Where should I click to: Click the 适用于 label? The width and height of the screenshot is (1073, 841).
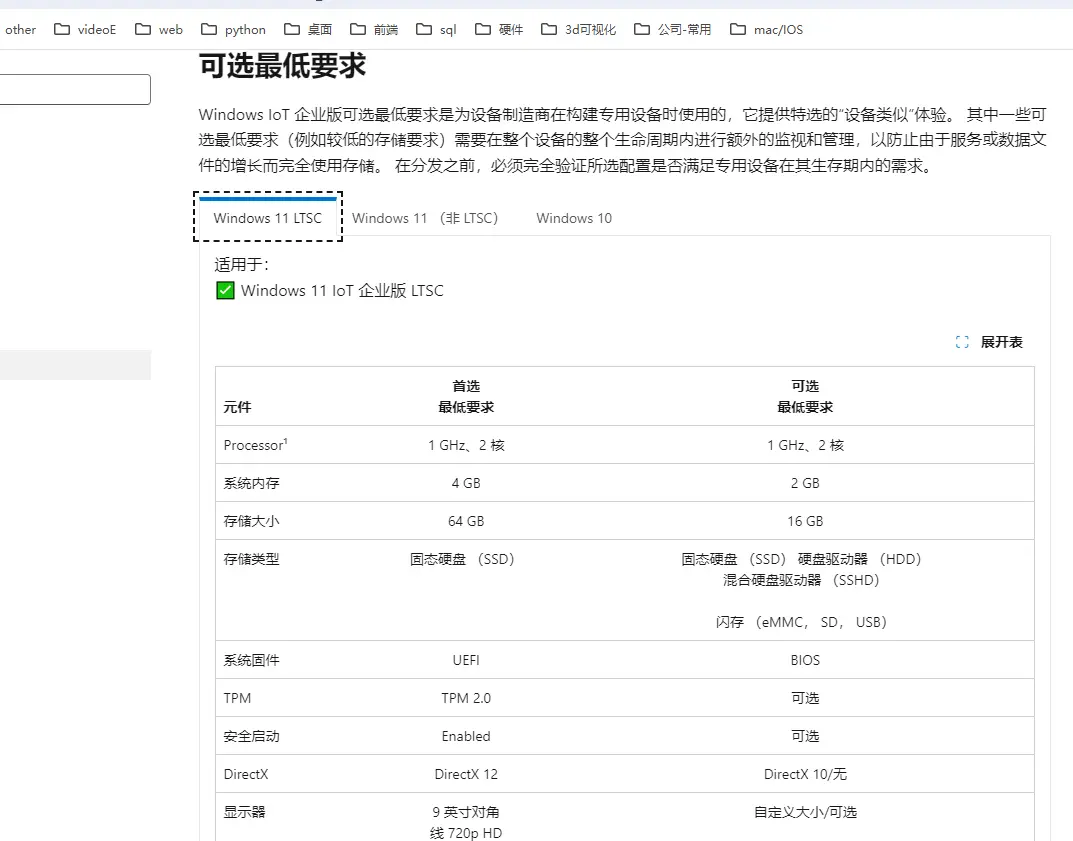(242, 264)
